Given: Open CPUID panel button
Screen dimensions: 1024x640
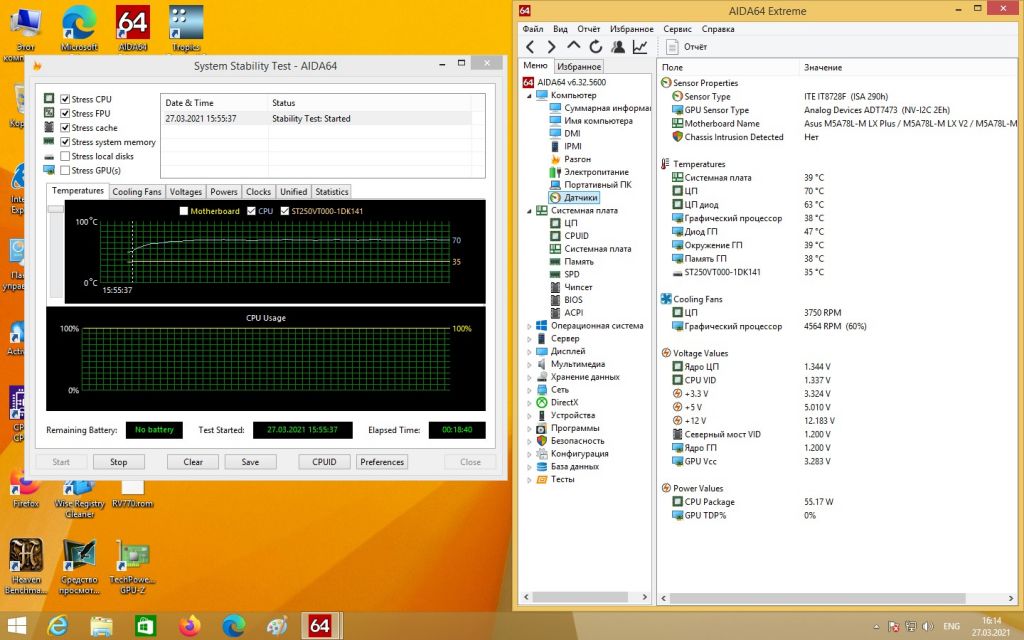Looking at the screenshot, I should 324,462.
